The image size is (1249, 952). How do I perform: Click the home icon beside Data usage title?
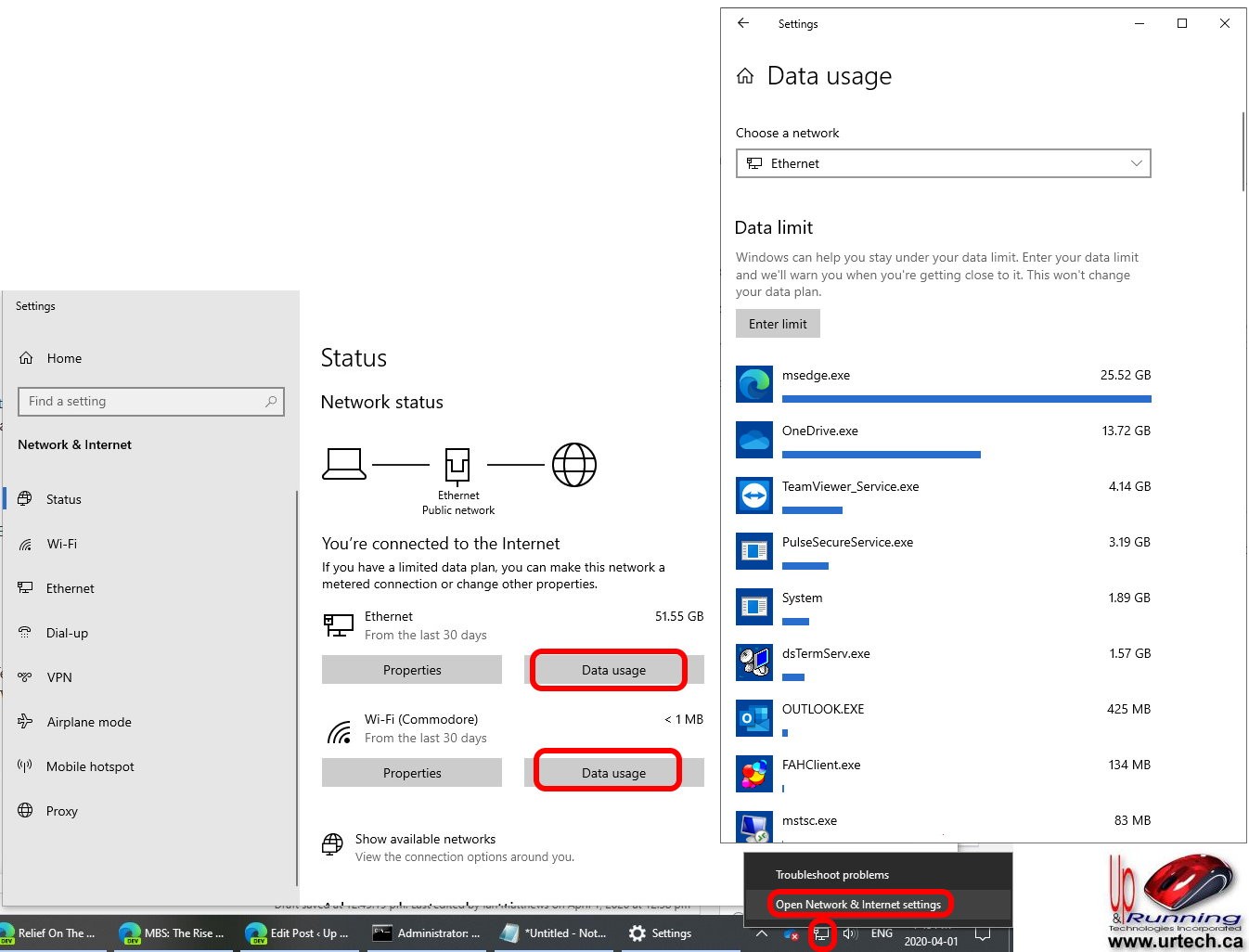[745, 76]
